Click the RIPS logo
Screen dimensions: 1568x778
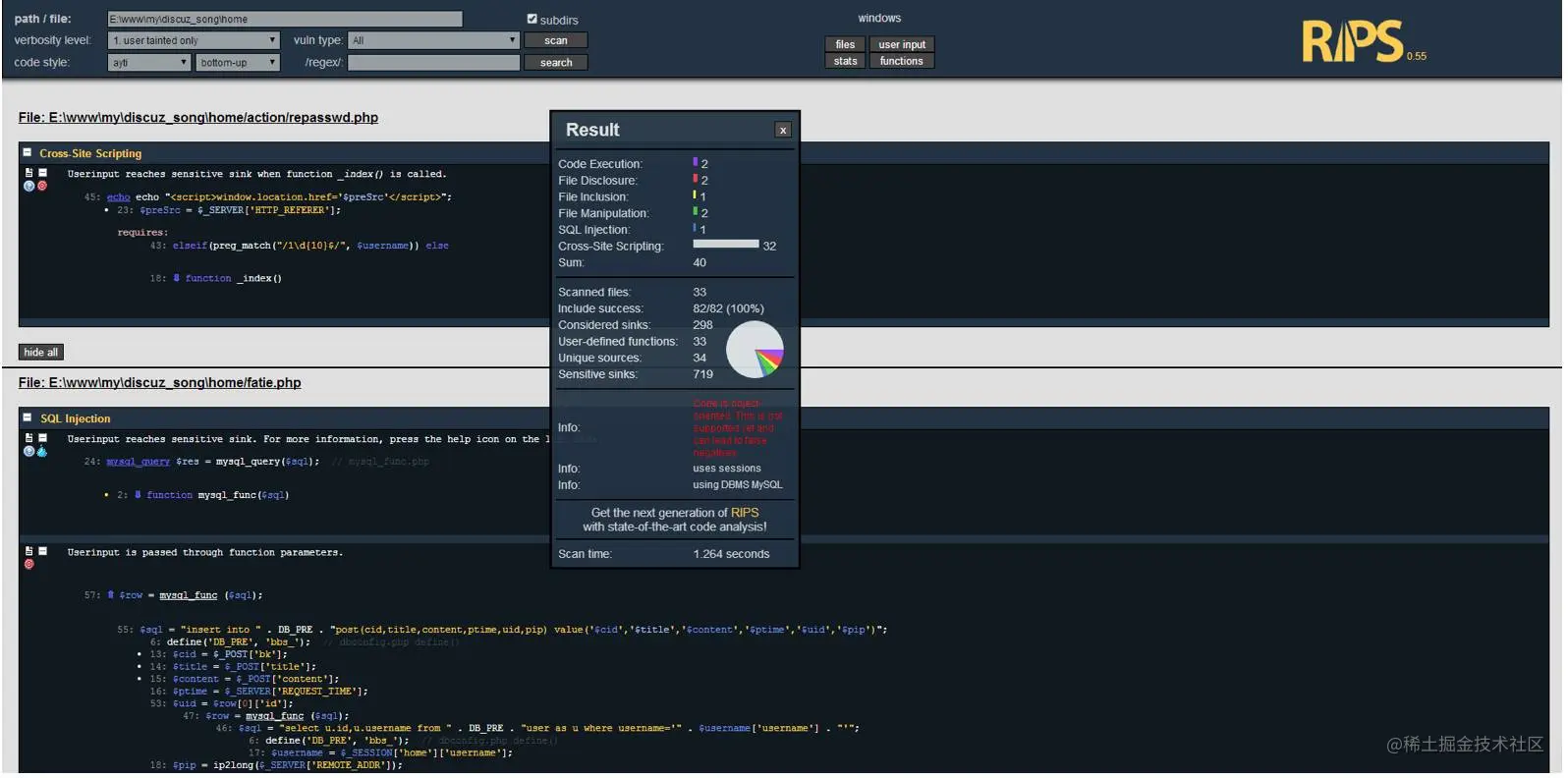[x=1353, y=42]
